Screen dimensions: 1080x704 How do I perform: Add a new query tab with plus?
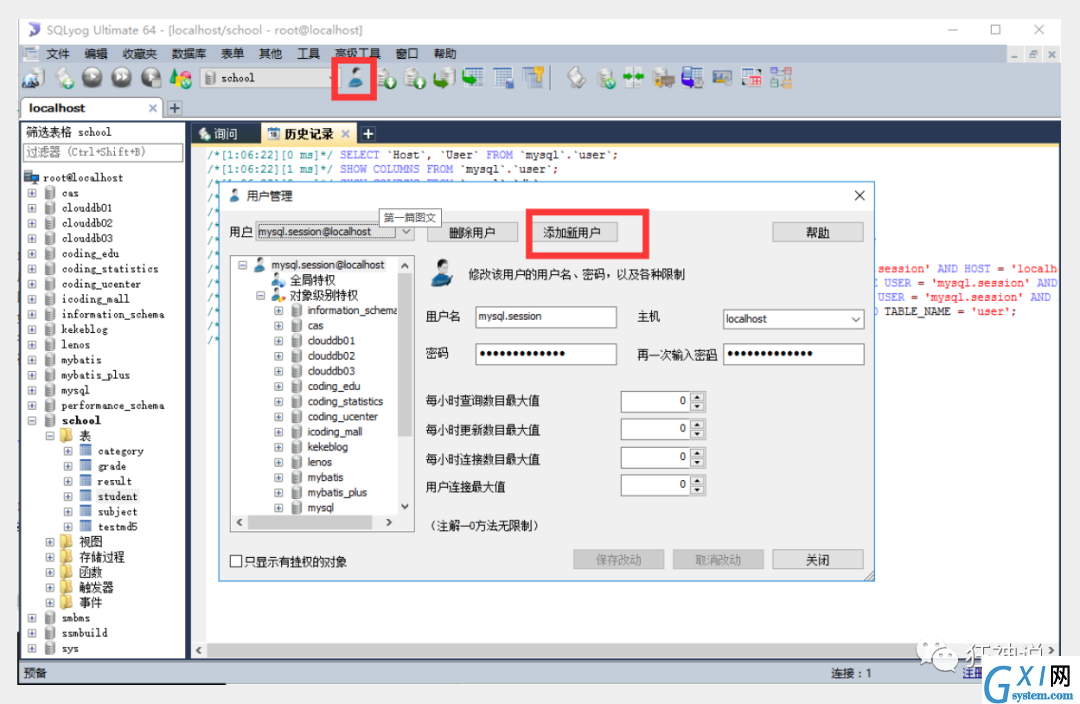pos(368,134)
